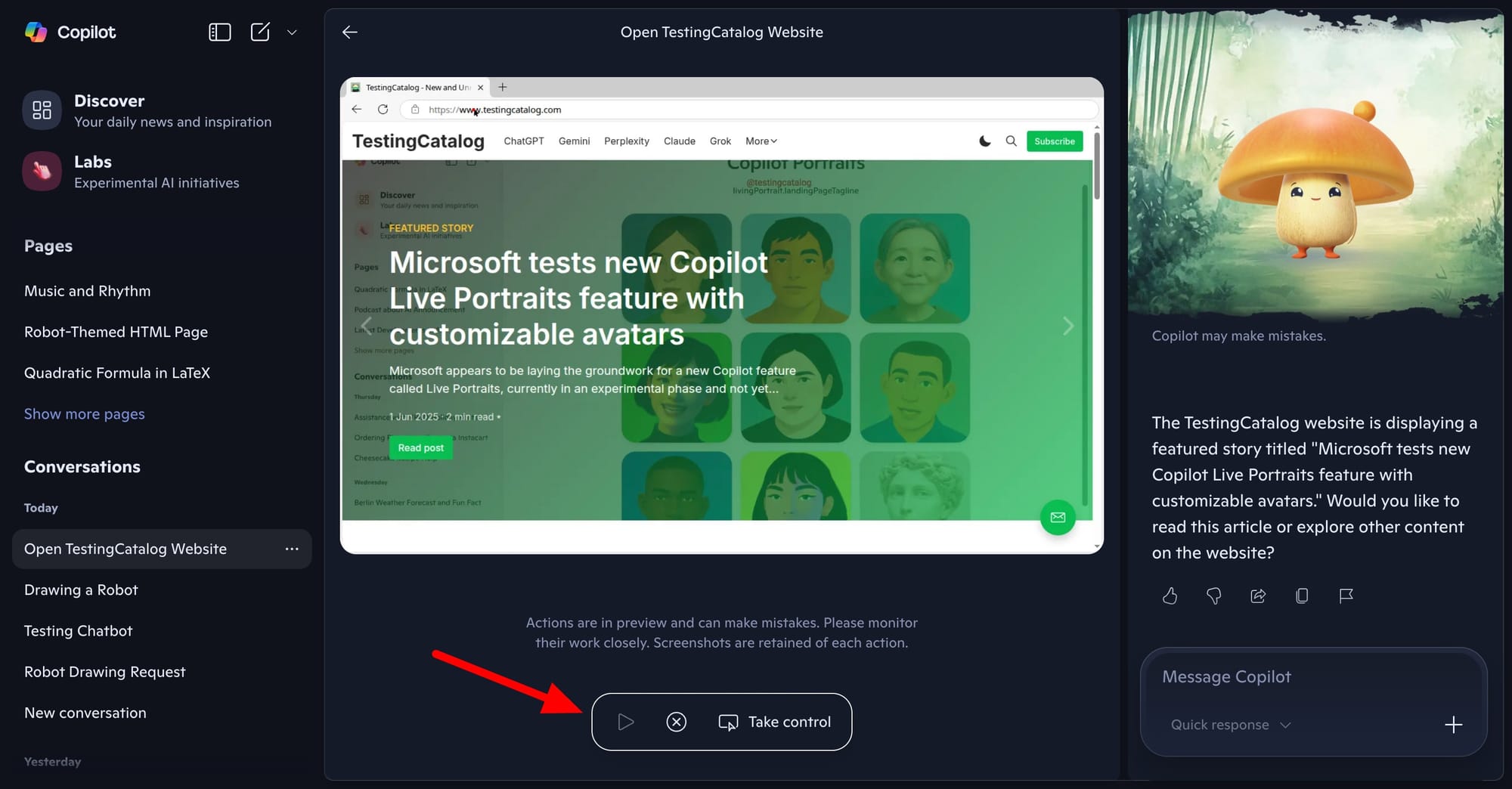Open the Drawing a Robot conversation
The image size is (1512, 789).
coord(81,590)
